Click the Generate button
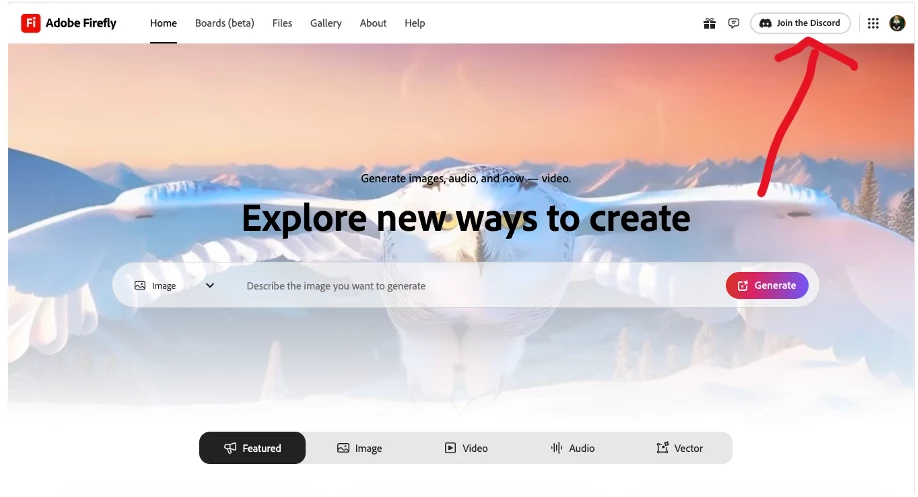The image size is (918, 497). [x=767, y=286]
